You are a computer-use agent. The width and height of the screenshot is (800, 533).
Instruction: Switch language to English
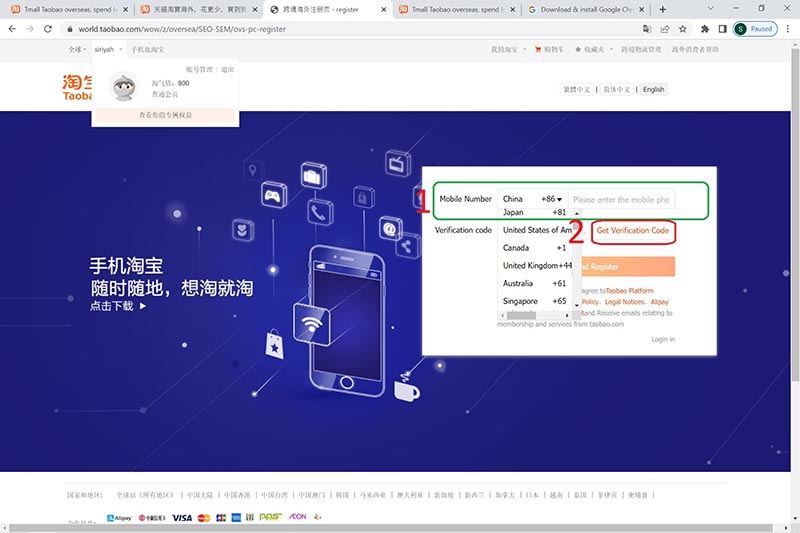point(654,89)
